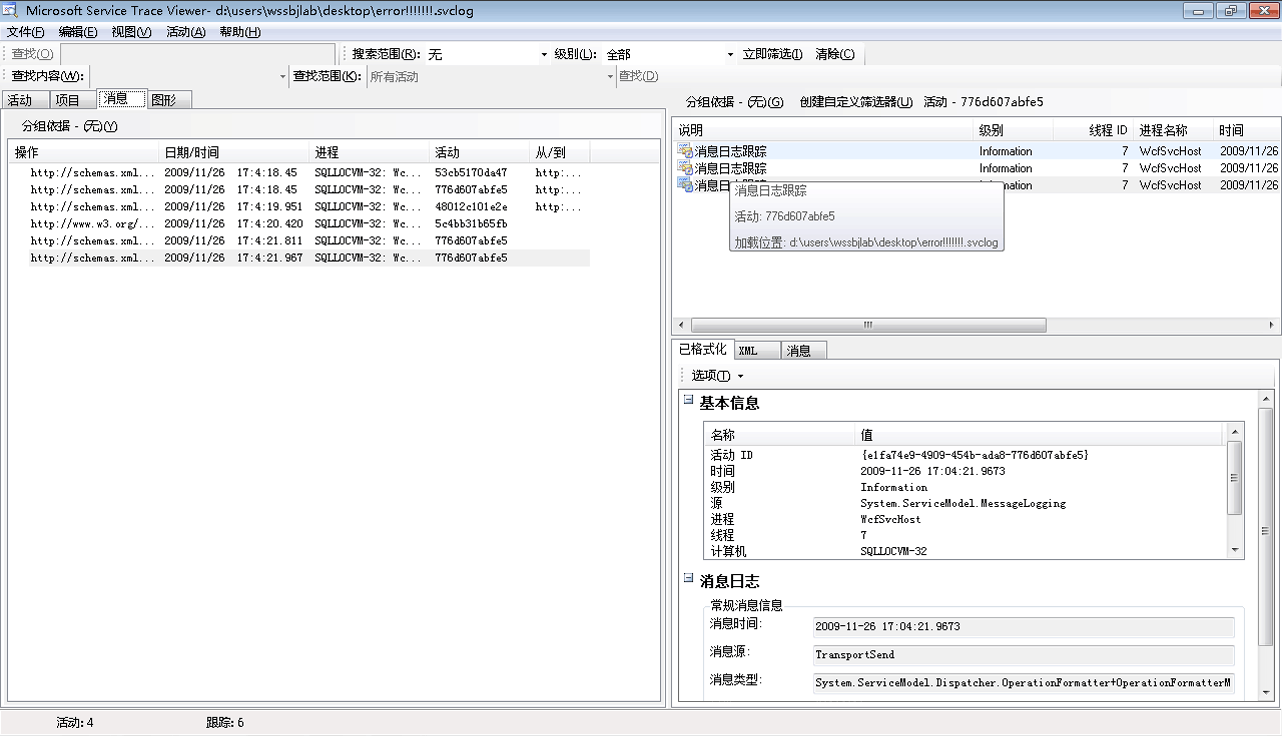Viewport: 1282px width, 736px height.
Task: Open the 活动(A) menu
Action: 186,32
